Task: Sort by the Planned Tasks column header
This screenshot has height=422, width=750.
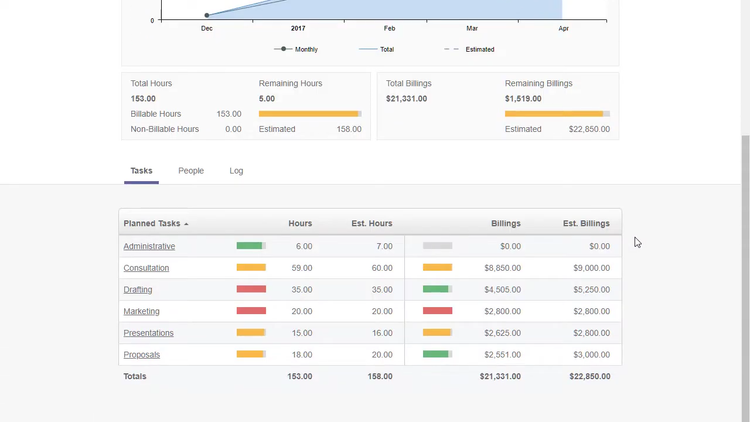Action: point(152,223)
